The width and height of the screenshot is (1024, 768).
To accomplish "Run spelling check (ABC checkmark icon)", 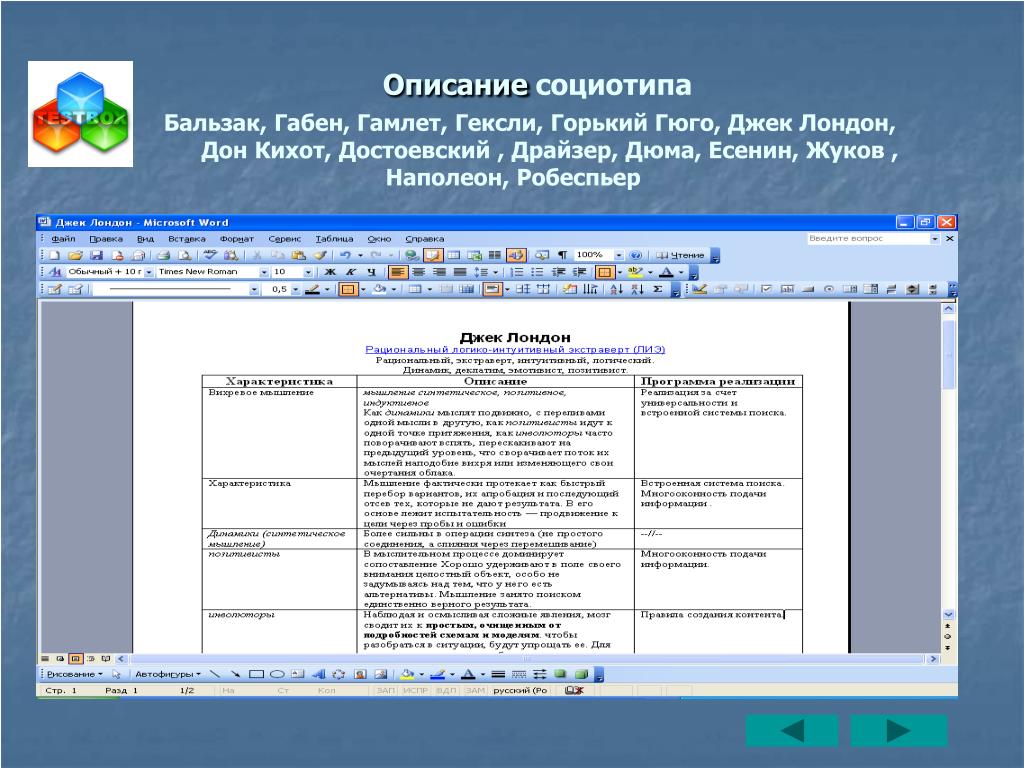I will click(209, 255).
